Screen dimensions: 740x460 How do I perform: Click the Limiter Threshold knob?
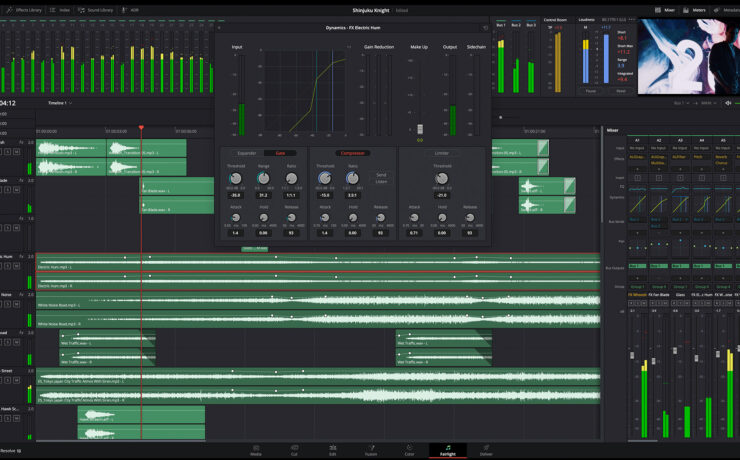click(442, 178)
